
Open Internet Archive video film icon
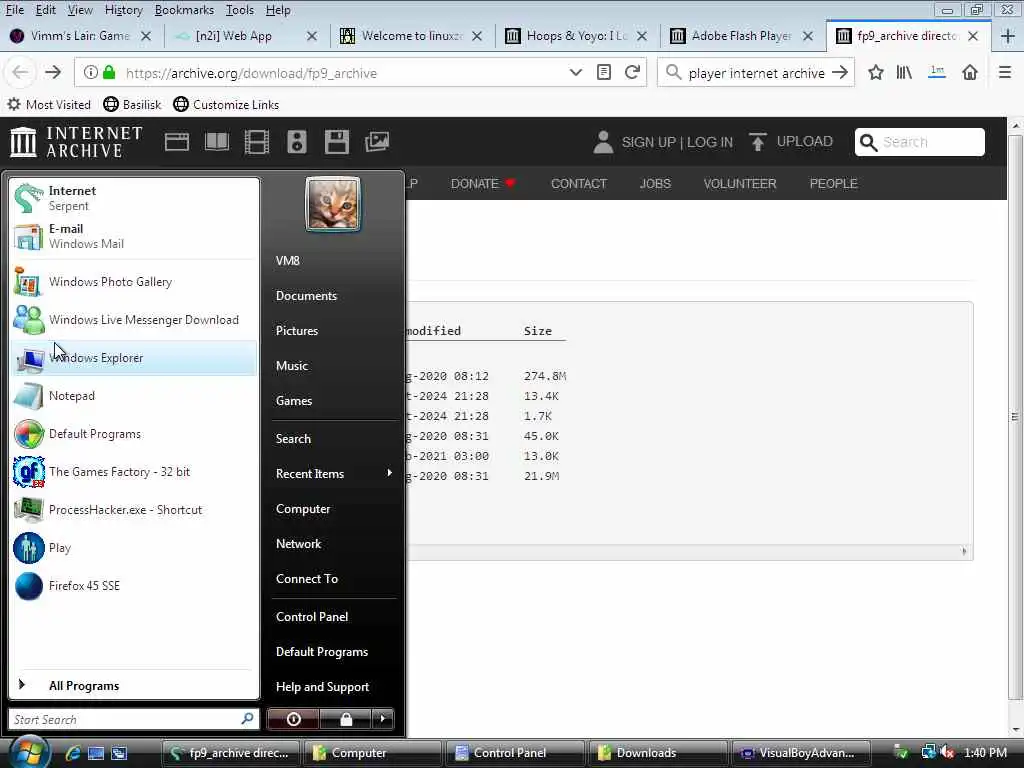[257, 142]
